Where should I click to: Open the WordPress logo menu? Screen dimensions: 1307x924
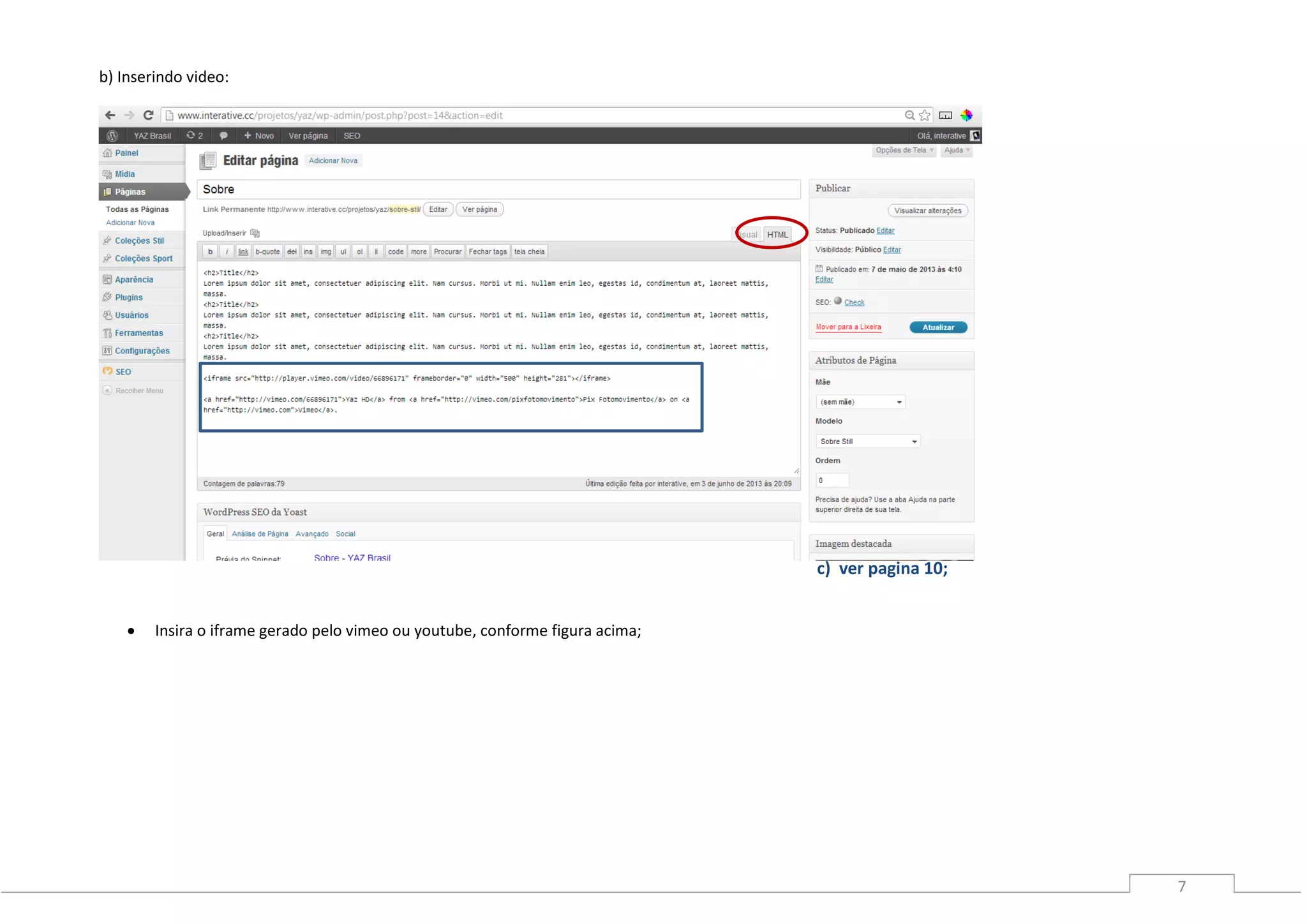tap(112, 136)
